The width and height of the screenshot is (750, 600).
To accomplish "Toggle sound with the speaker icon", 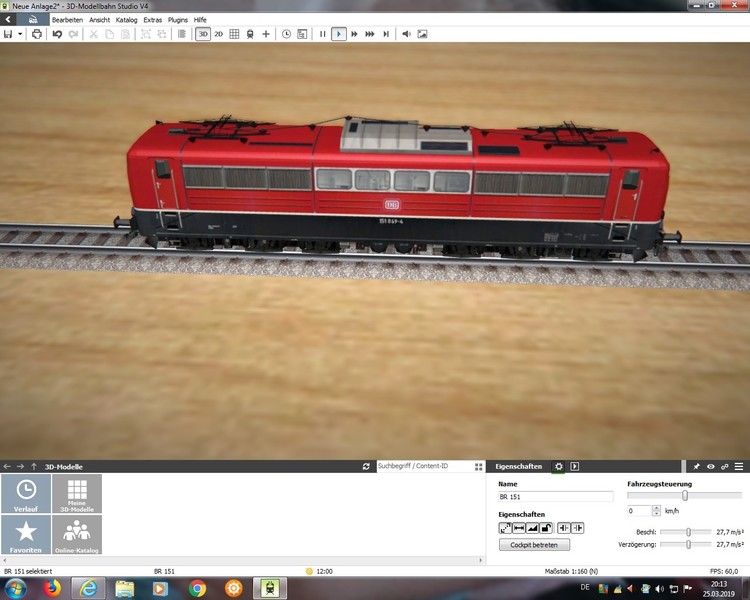I will (407, 34).
